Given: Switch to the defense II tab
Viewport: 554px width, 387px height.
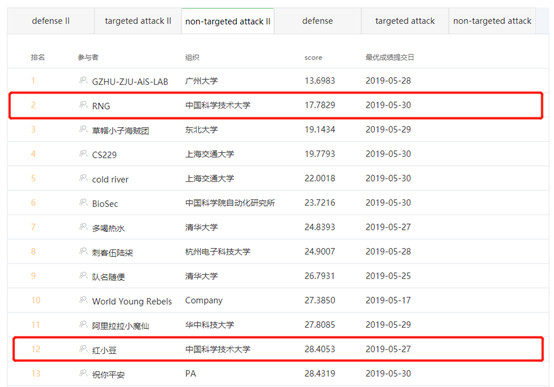Looking at the screenshot, I should tap(51, 21).
